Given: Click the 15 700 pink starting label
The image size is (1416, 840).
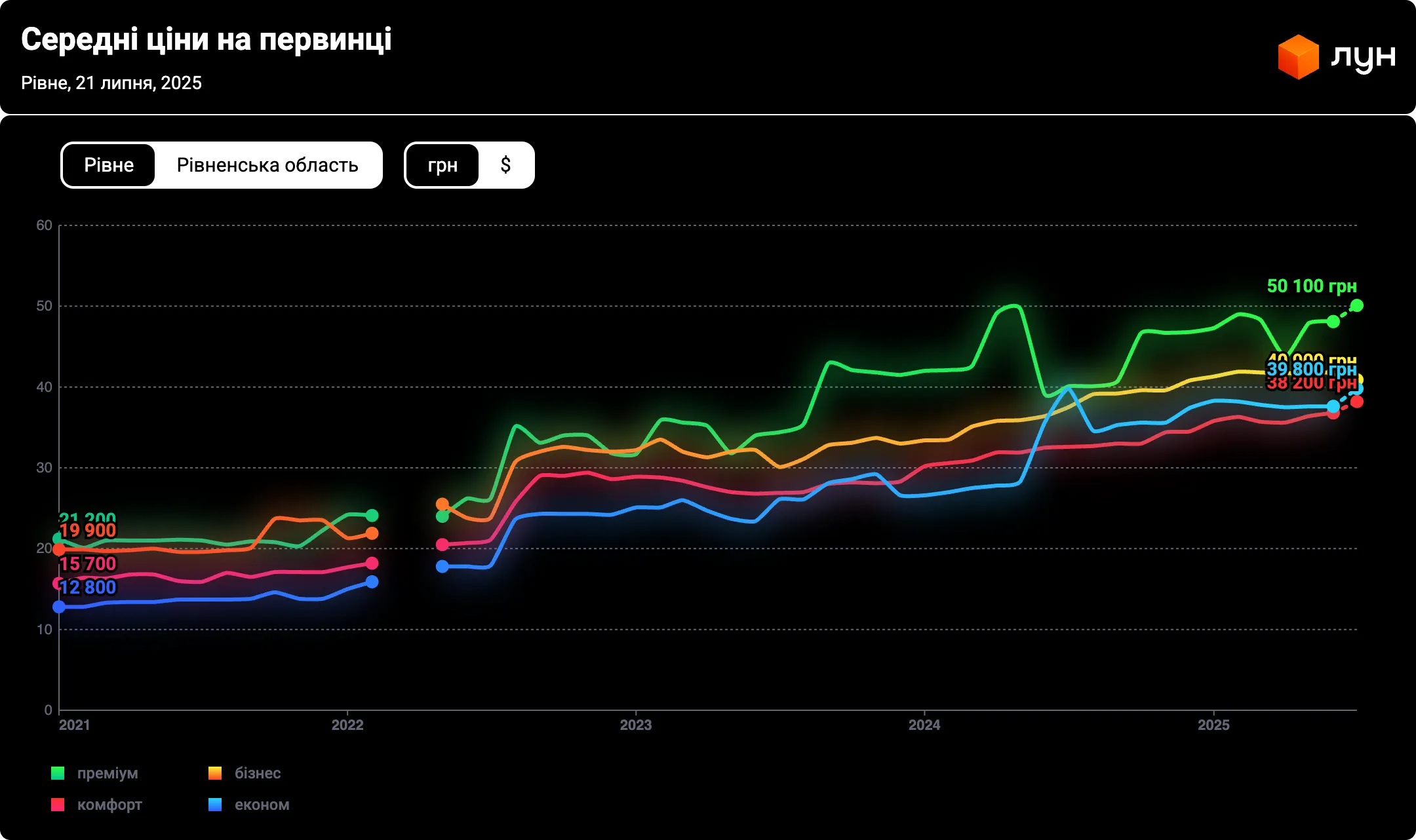Looking at the screenshot, I should click(x=88, y=563).
